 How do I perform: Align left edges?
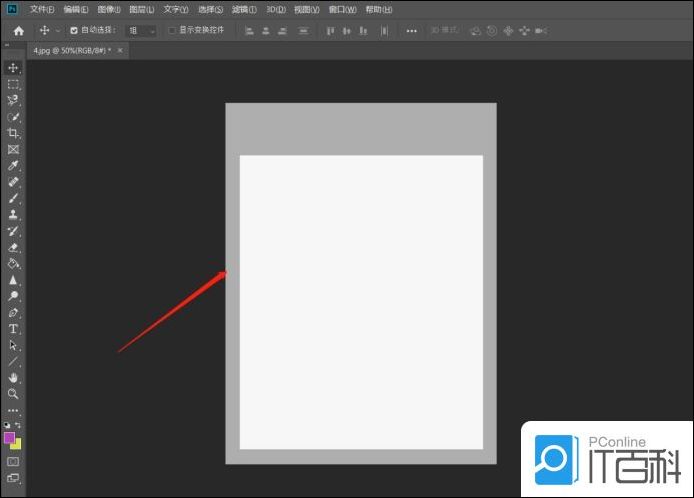coord(249,31)
